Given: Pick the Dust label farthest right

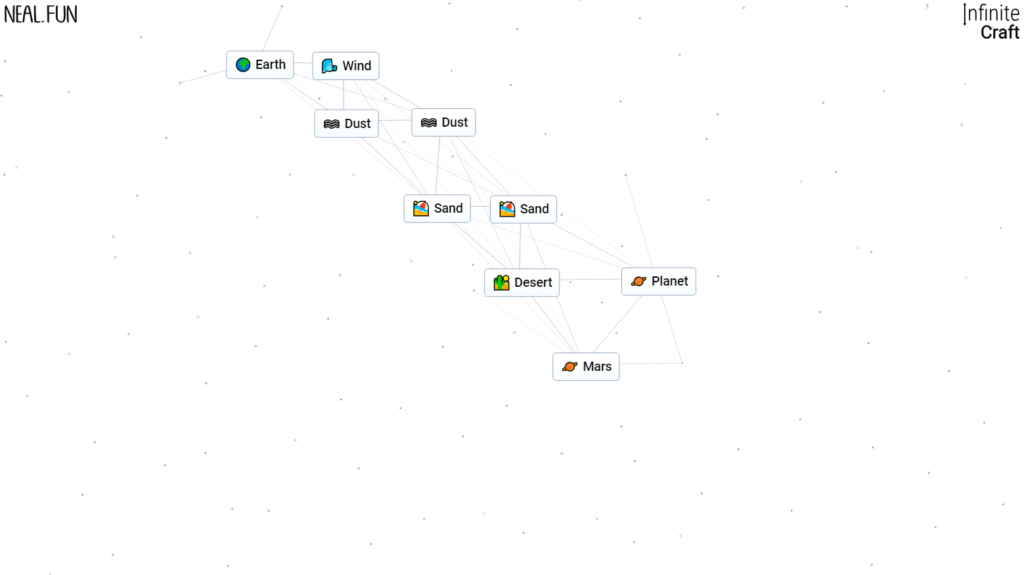Looking at the screenshot, I should 454,123.
